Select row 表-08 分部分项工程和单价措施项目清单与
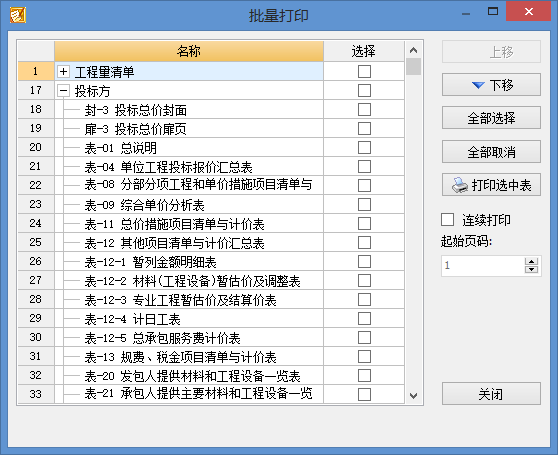 pyautogui.click(x=189, y=185)
